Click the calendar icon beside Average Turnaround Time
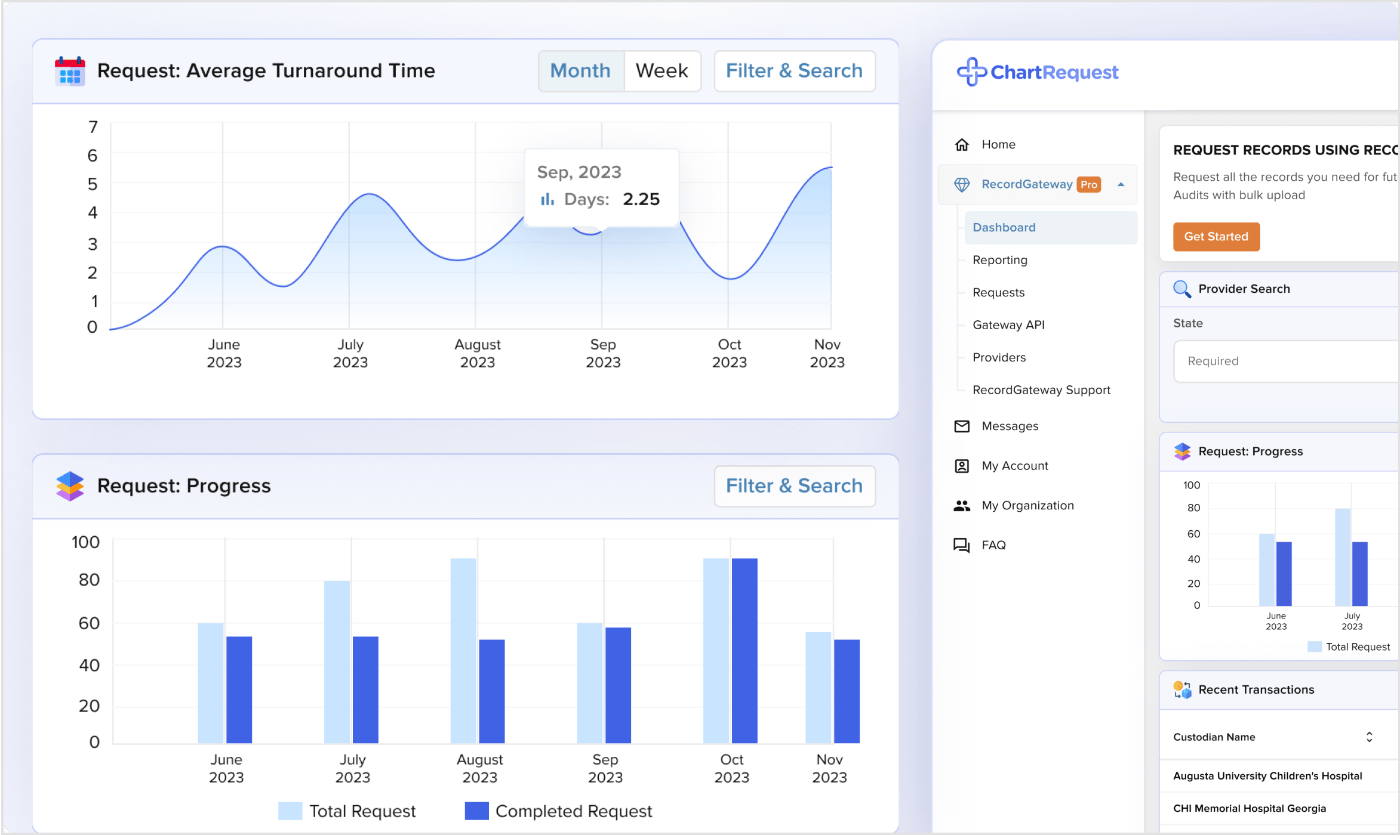 [x=70, y=71]
